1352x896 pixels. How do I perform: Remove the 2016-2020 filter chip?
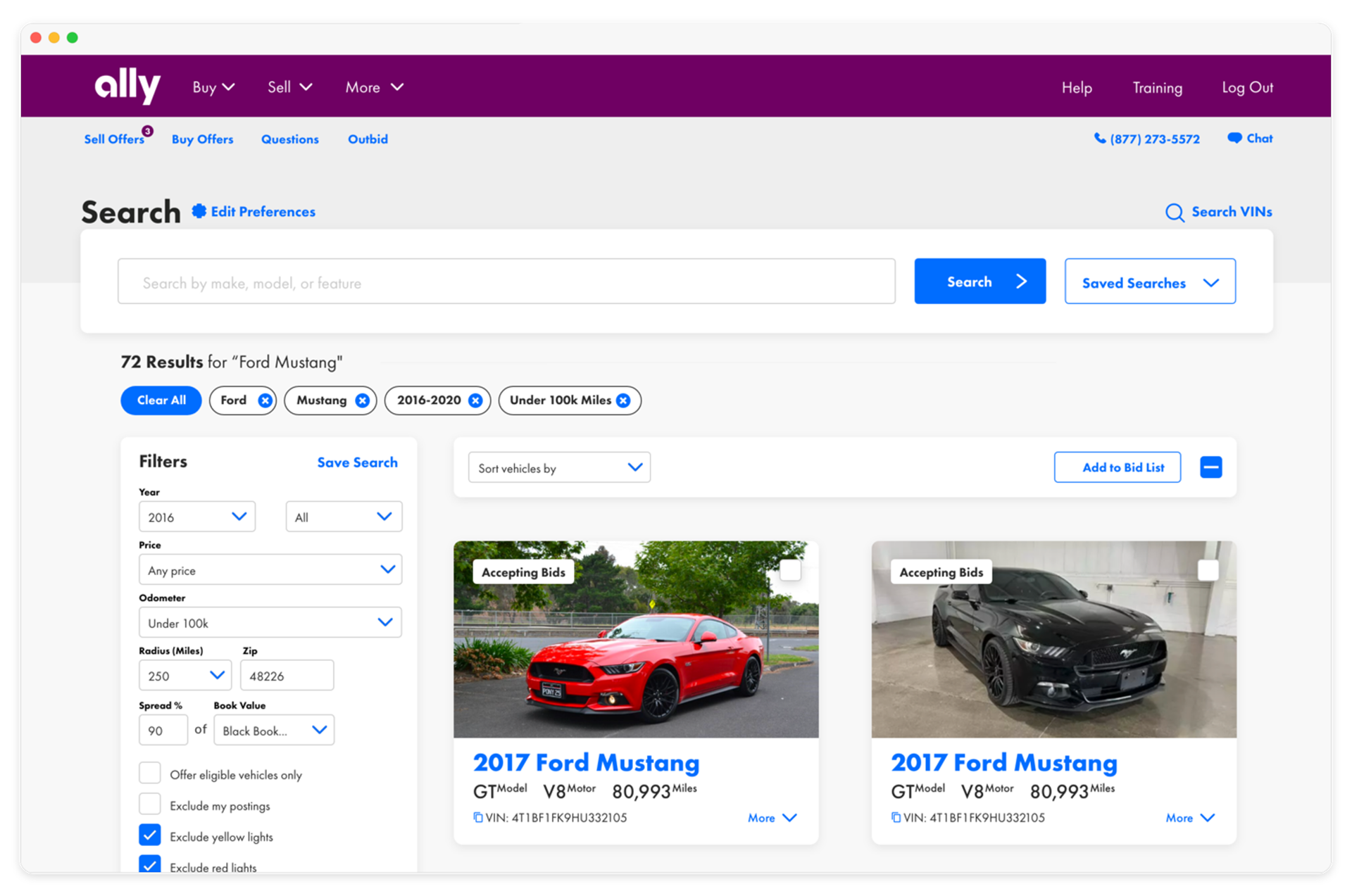pos(475,400)
